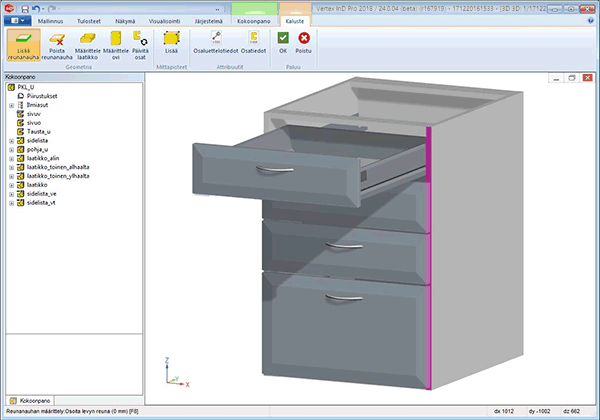Click the Lisää reunanauha tool
600x420 pixels.
pyautogui.click(x=22, y=43)
